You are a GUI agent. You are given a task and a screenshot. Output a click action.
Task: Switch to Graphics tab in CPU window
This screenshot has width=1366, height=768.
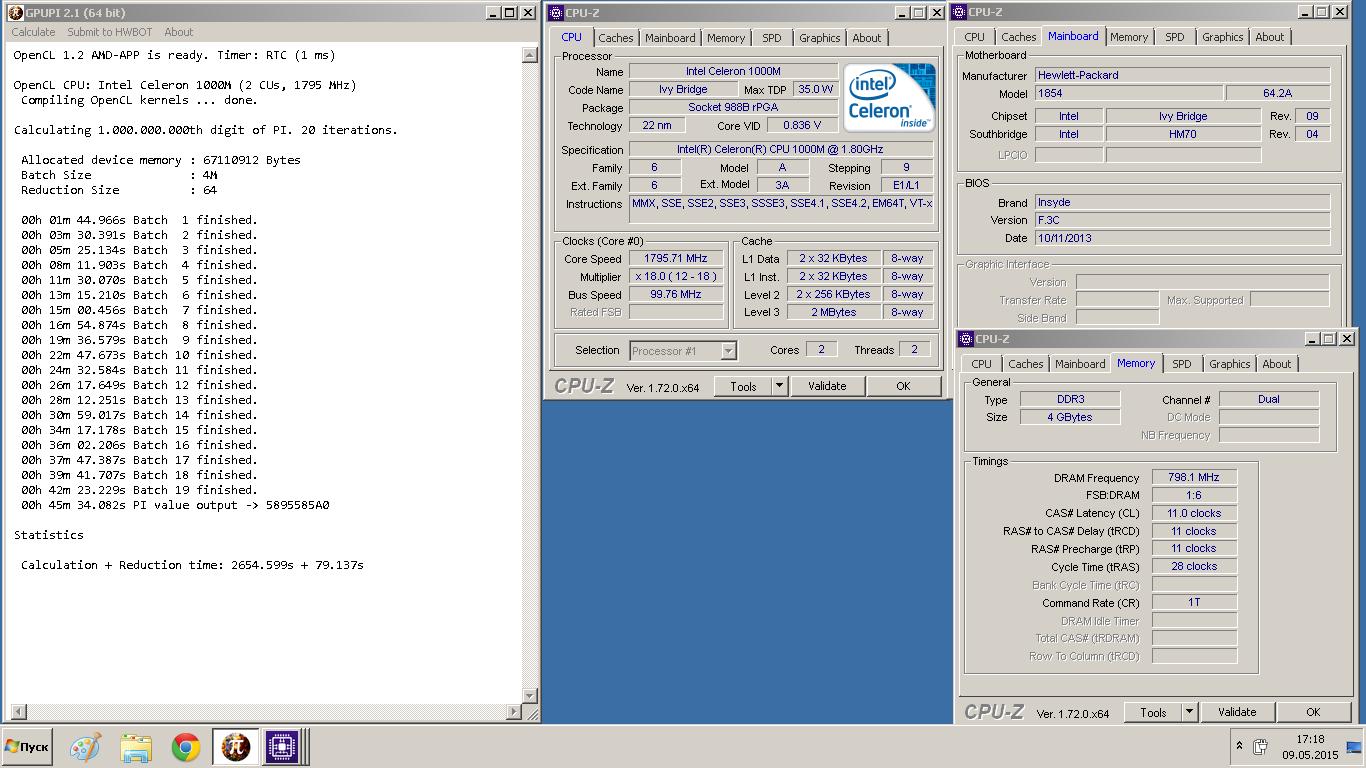click(x=820, y=38)
